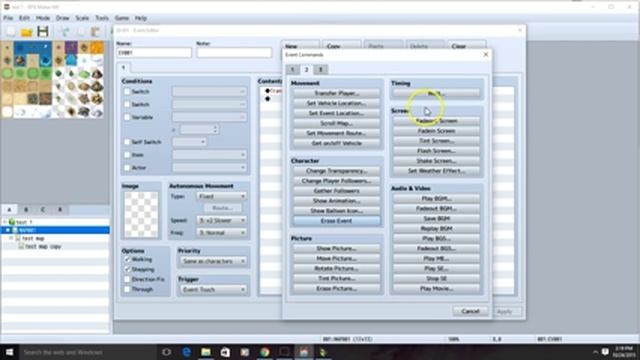
Task: Check the Through option
Action: [x=127, y=289]
